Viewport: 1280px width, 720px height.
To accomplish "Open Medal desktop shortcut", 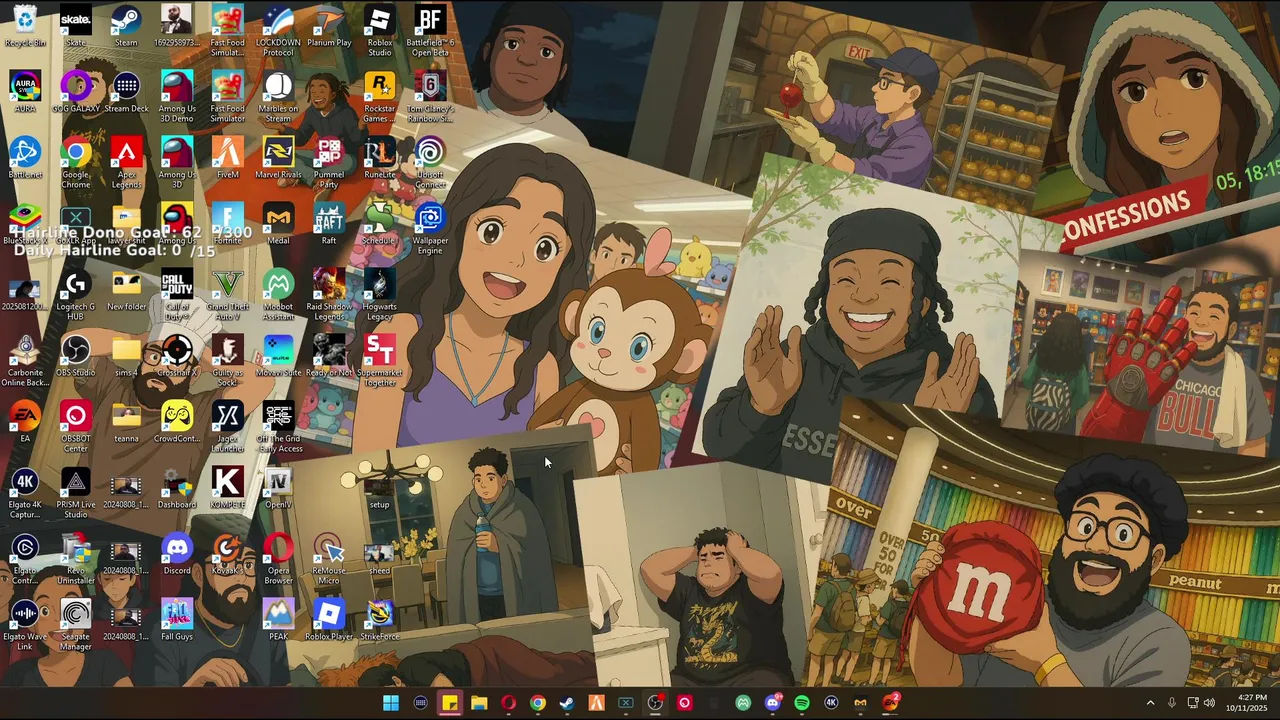I will [x=278, y=224].
